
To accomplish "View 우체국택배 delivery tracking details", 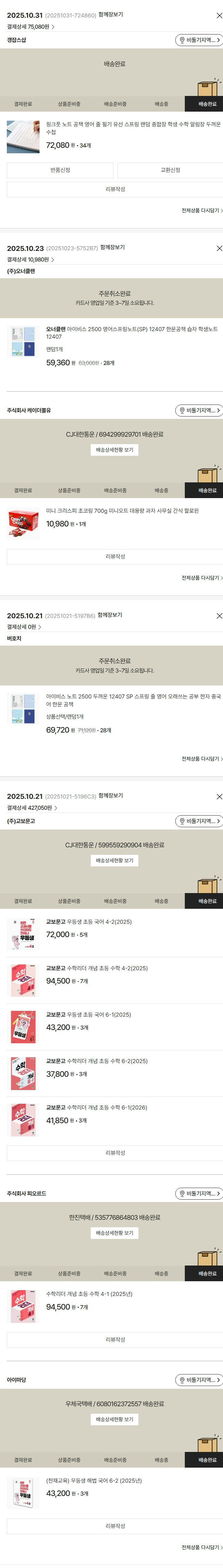I will pos(114,1419).
